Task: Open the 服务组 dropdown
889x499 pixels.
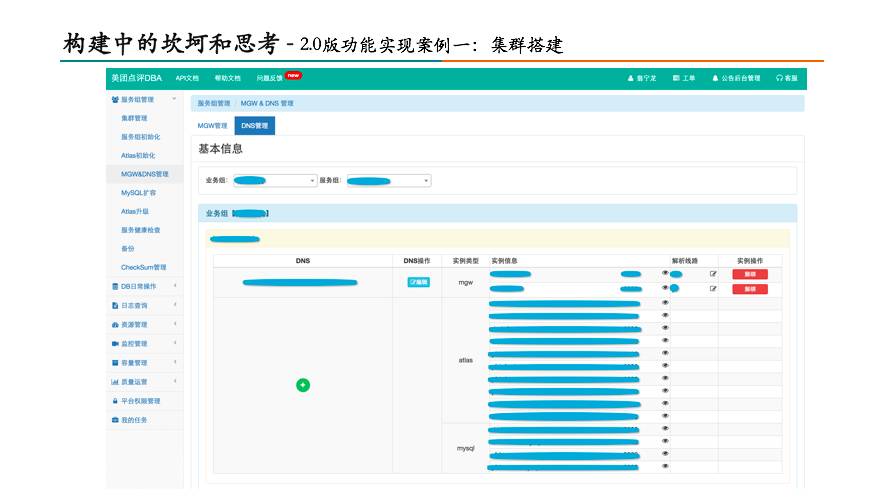Action: click(388, 181)
